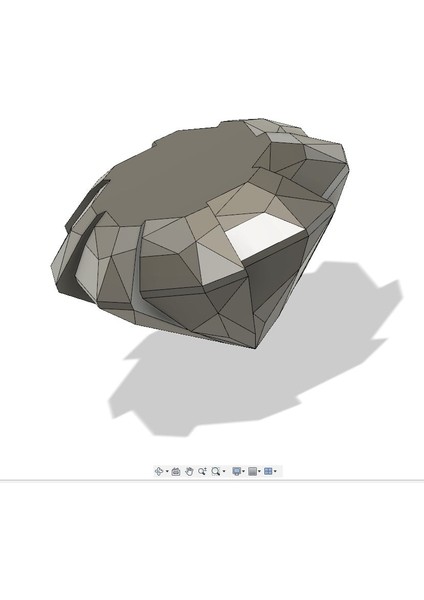Click the gray Grid and Snaps icon
The image size is (424, 600).
[253, 471]
